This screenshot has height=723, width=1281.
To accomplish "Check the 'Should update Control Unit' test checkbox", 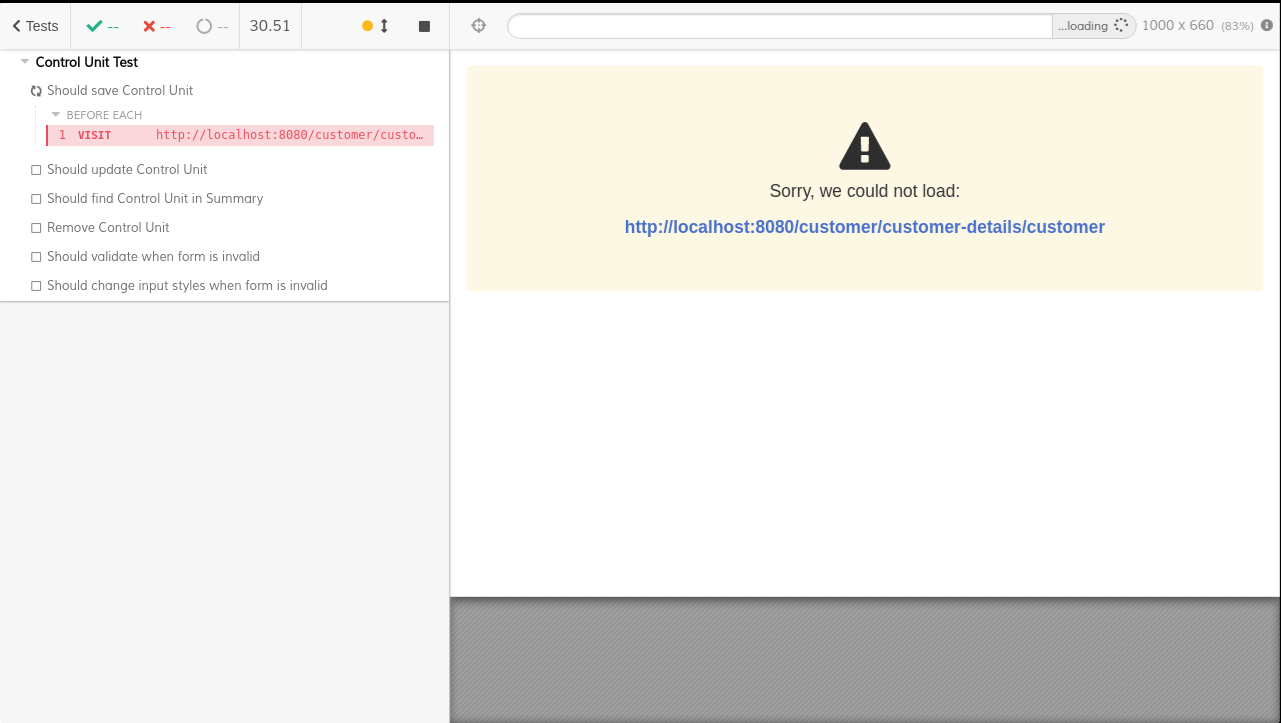I will (36, 169).
